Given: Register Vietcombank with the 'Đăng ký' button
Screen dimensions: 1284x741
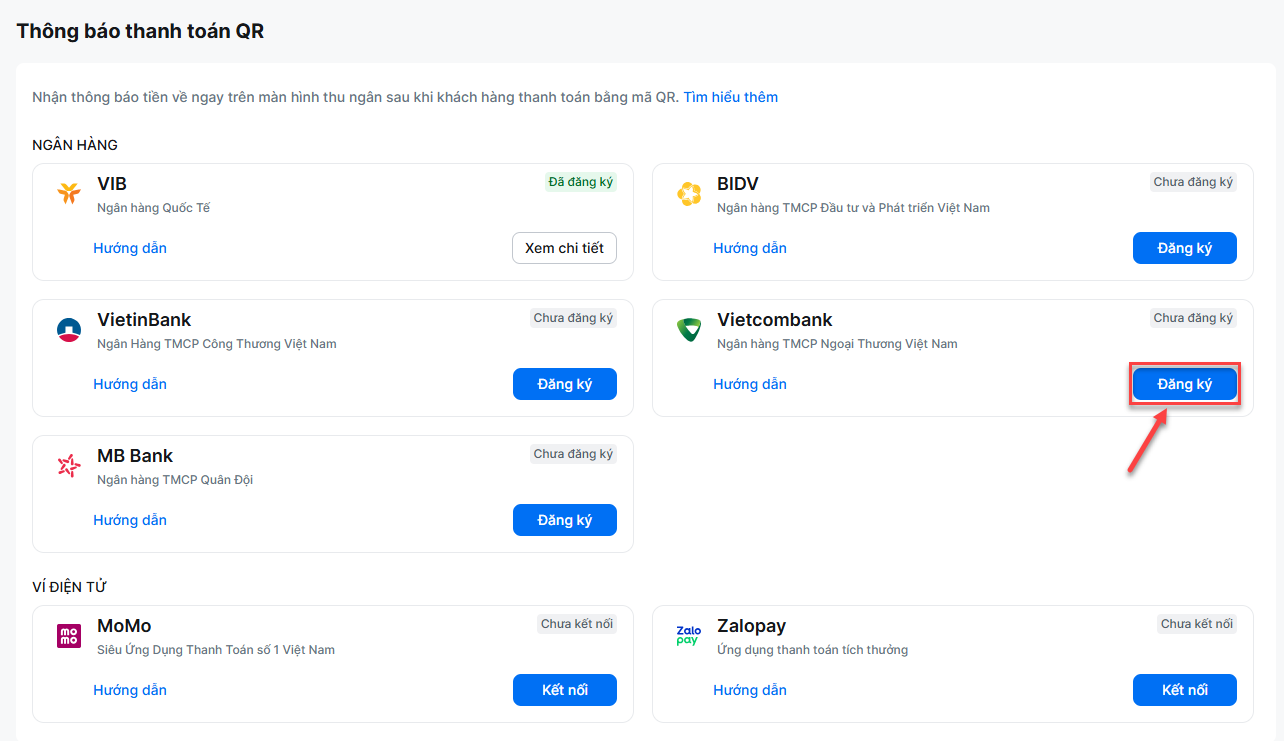Looking at the screenshot, I should pyautogui.click(x=1185, y=384).
